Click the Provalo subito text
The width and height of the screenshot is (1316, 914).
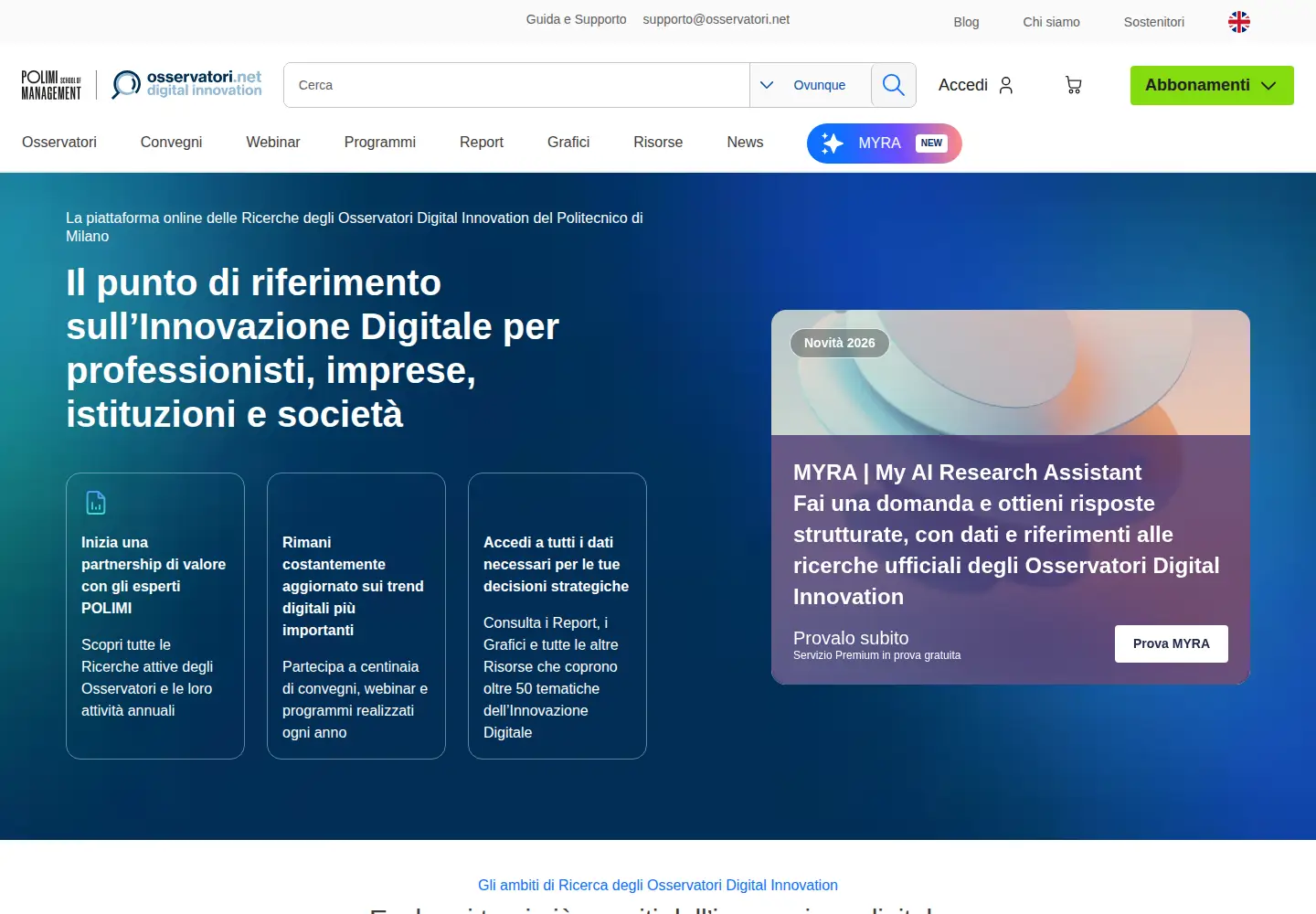(x=851, y=638)
